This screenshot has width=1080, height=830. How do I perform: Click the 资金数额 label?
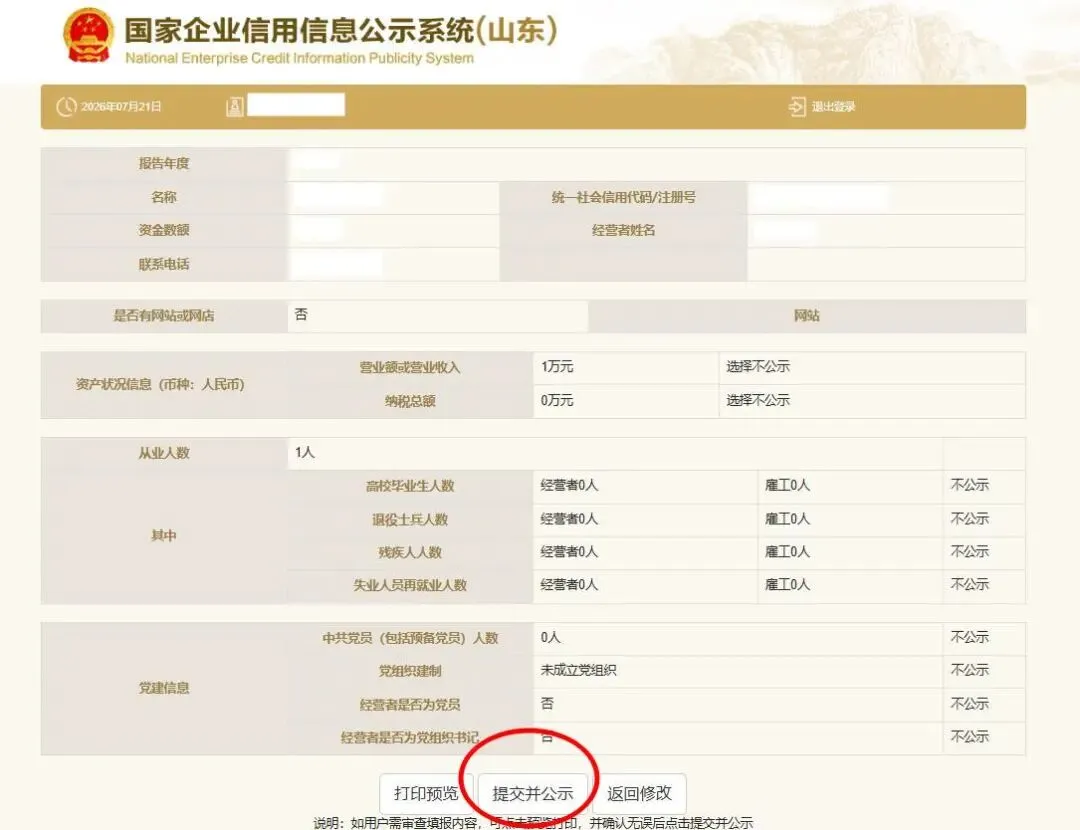pos(164,230)
